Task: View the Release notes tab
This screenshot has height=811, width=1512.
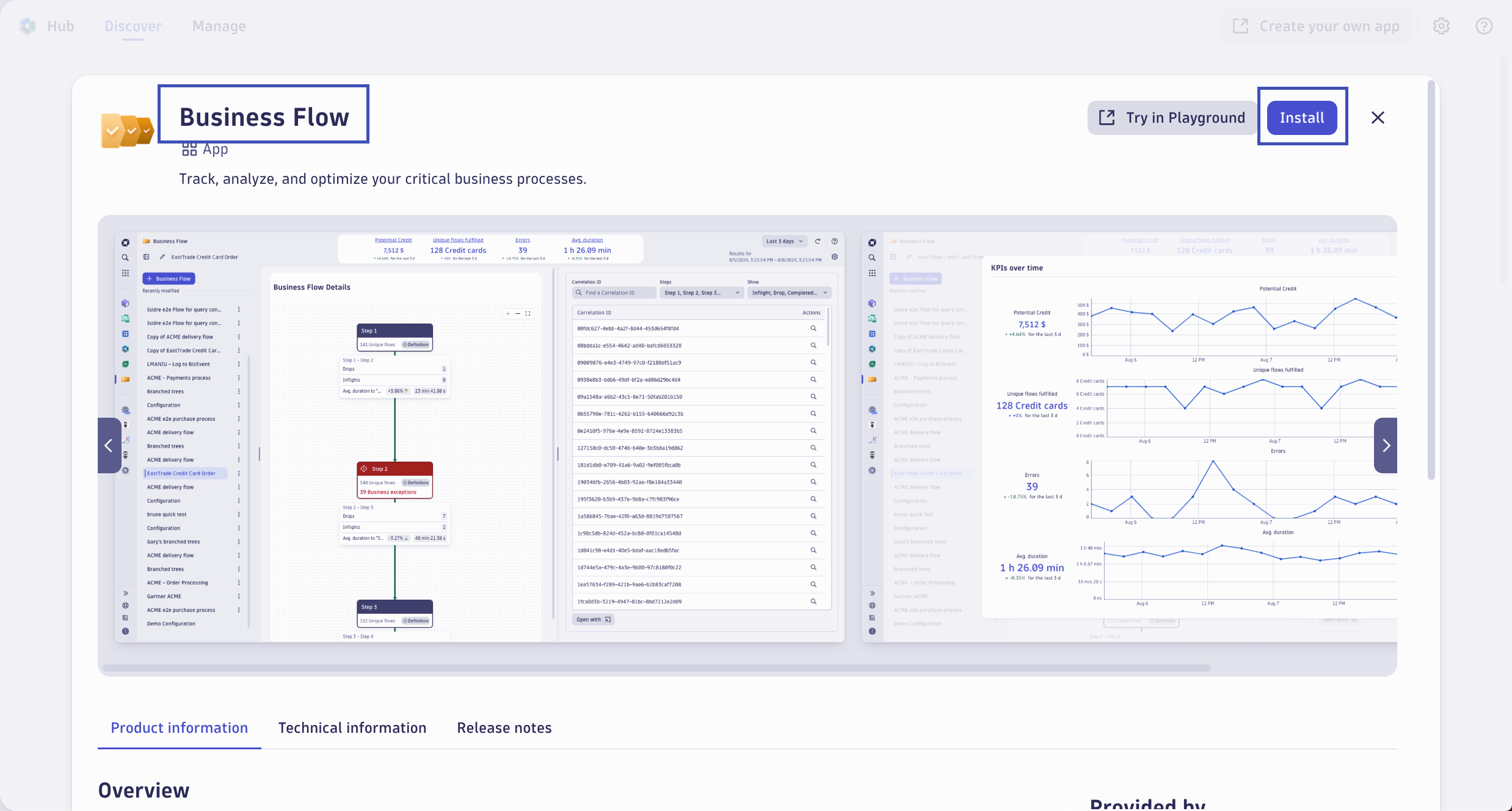Action: [504, 728]
